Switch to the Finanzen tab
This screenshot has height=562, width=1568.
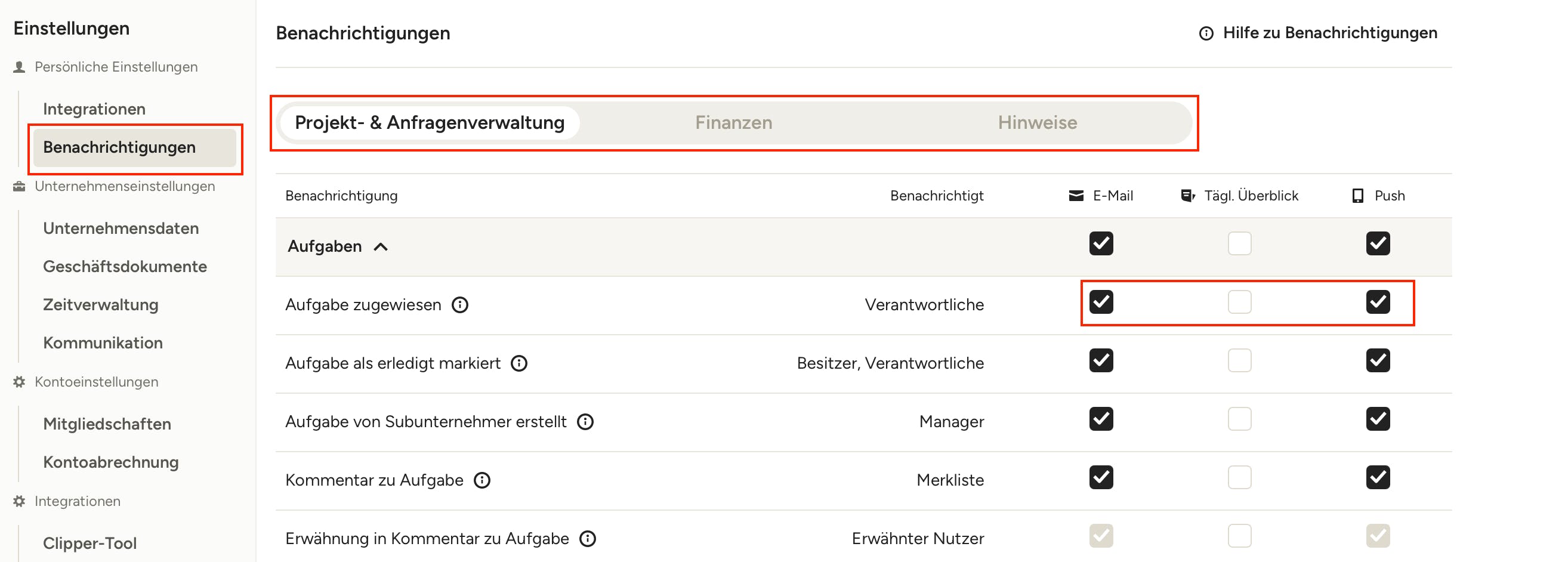pyautogui.click(x=733, y=122)
